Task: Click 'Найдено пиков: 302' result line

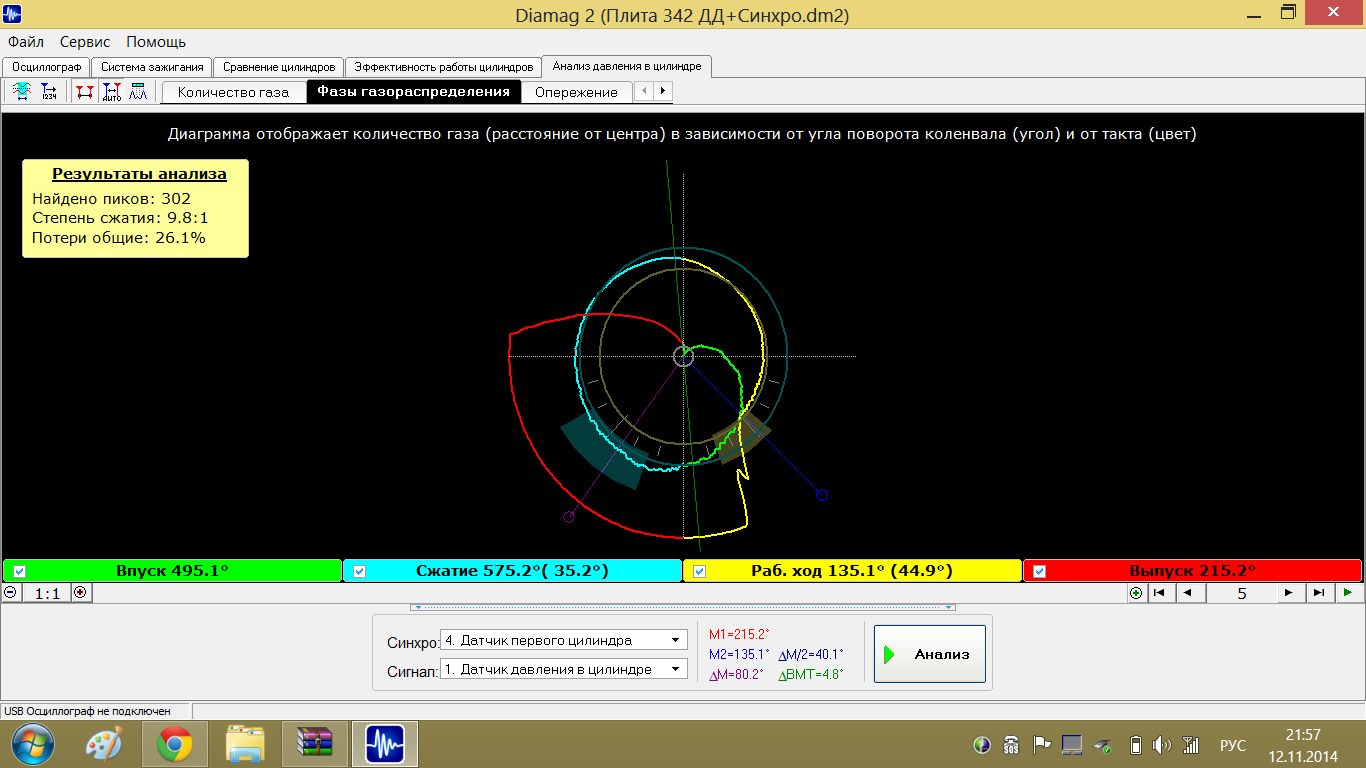Action: coord(111,199)
